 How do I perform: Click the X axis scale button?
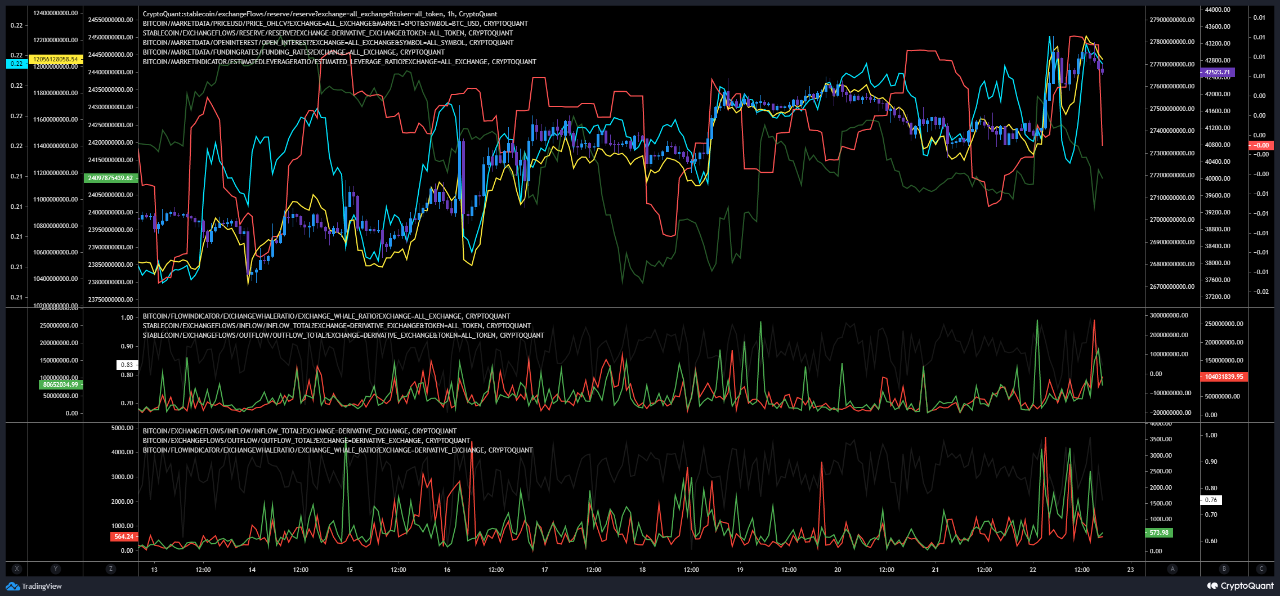point(17,569)
